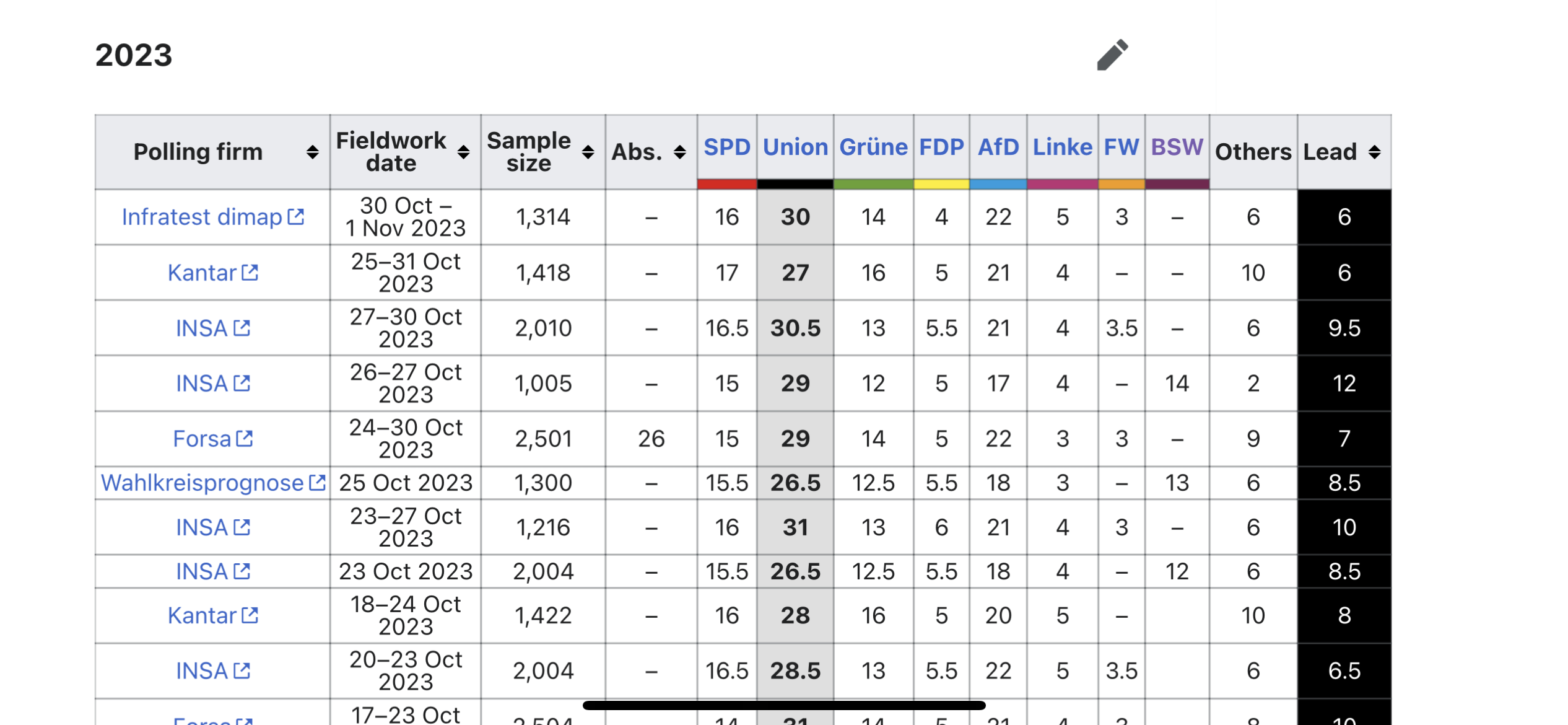Sort table by Sample size arrows
1568x725 pixels.
point(588,152)
